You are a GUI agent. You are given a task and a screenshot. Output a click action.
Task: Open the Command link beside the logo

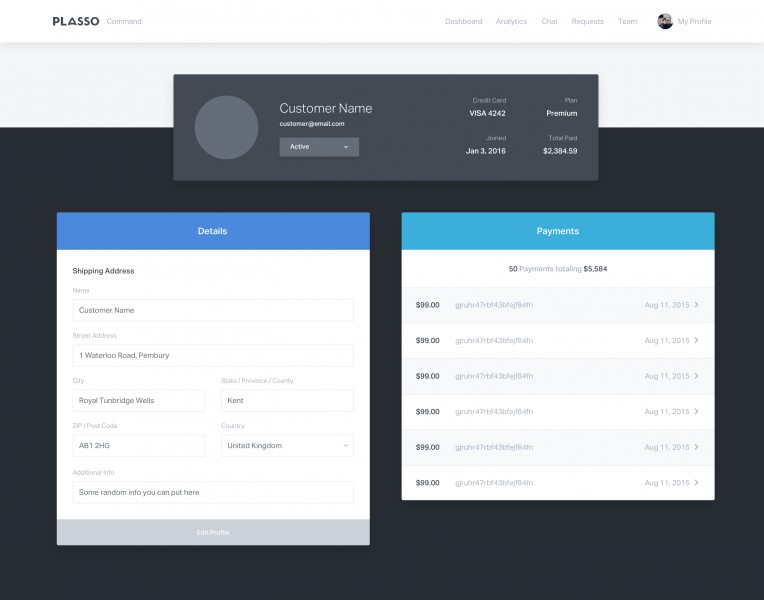(124, 21)
